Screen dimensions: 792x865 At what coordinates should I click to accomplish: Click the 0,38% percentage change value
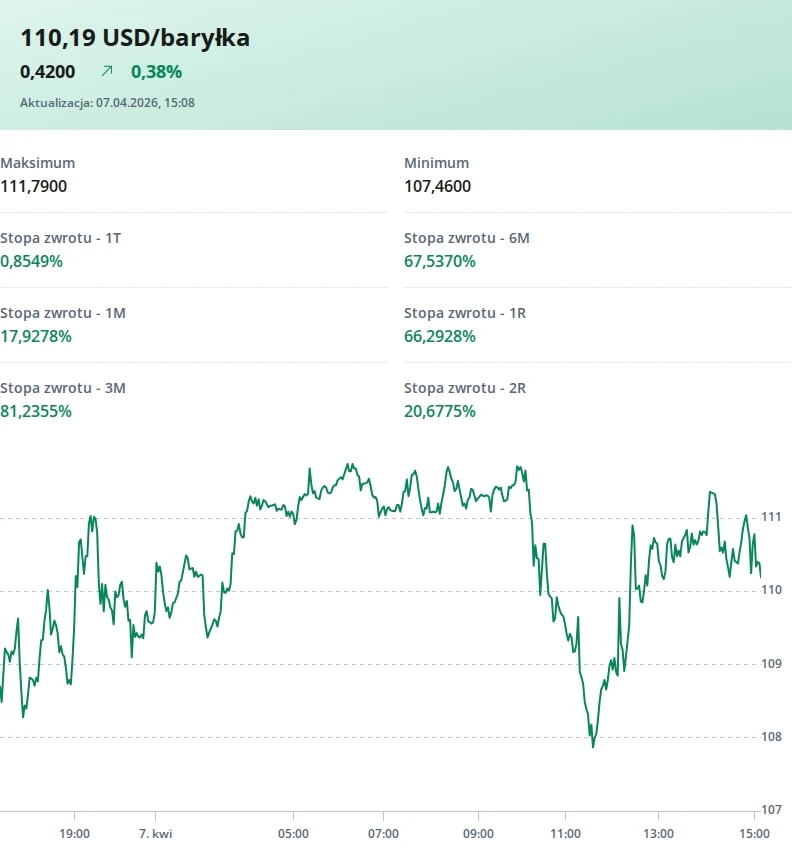(x=157, y=72)
